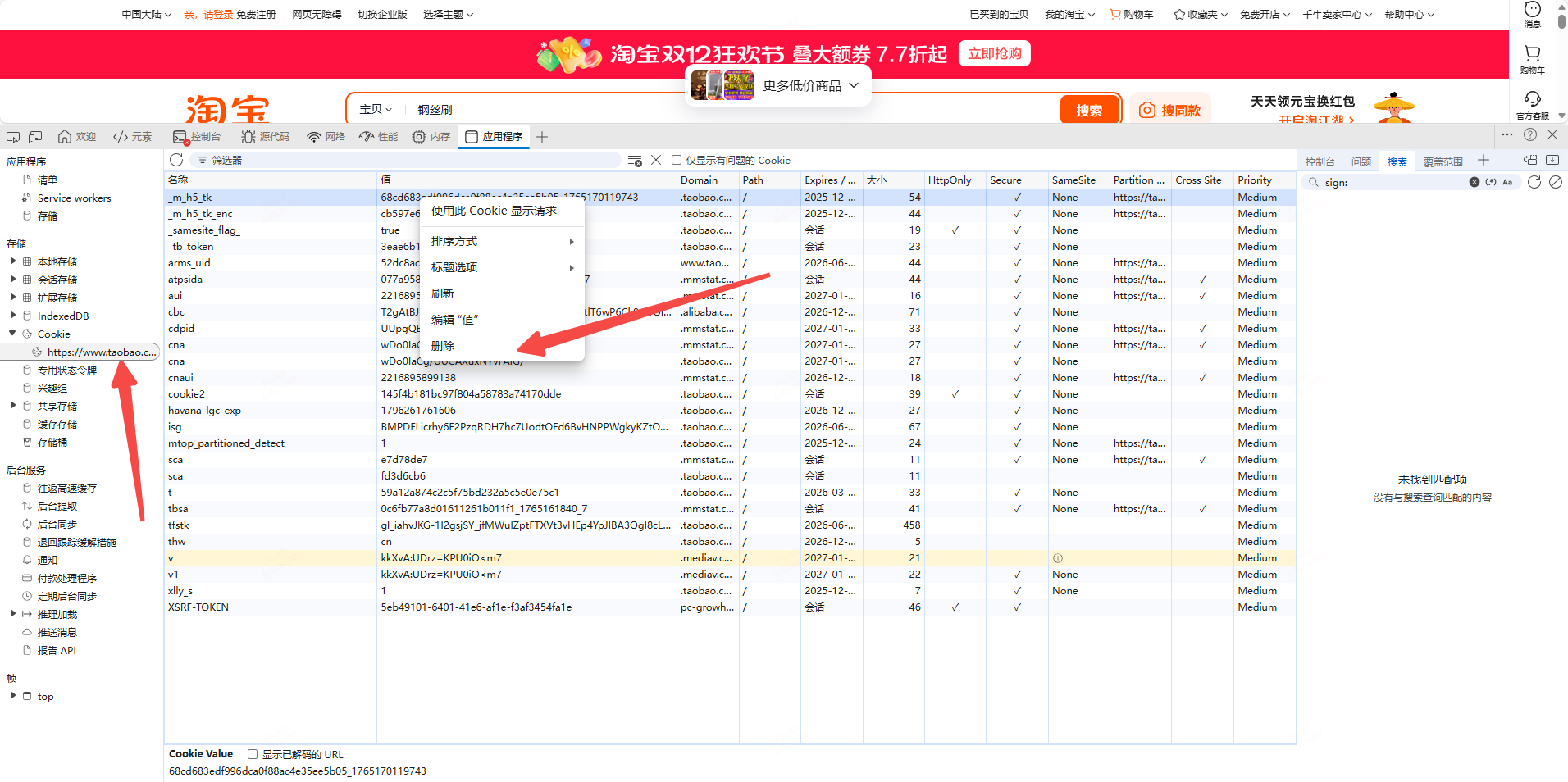Add drawer tool with the plus icon beside 覆盖范围
This screenshot has width=1568, height=782.
pyautogui.click(x=1483, y=160)
